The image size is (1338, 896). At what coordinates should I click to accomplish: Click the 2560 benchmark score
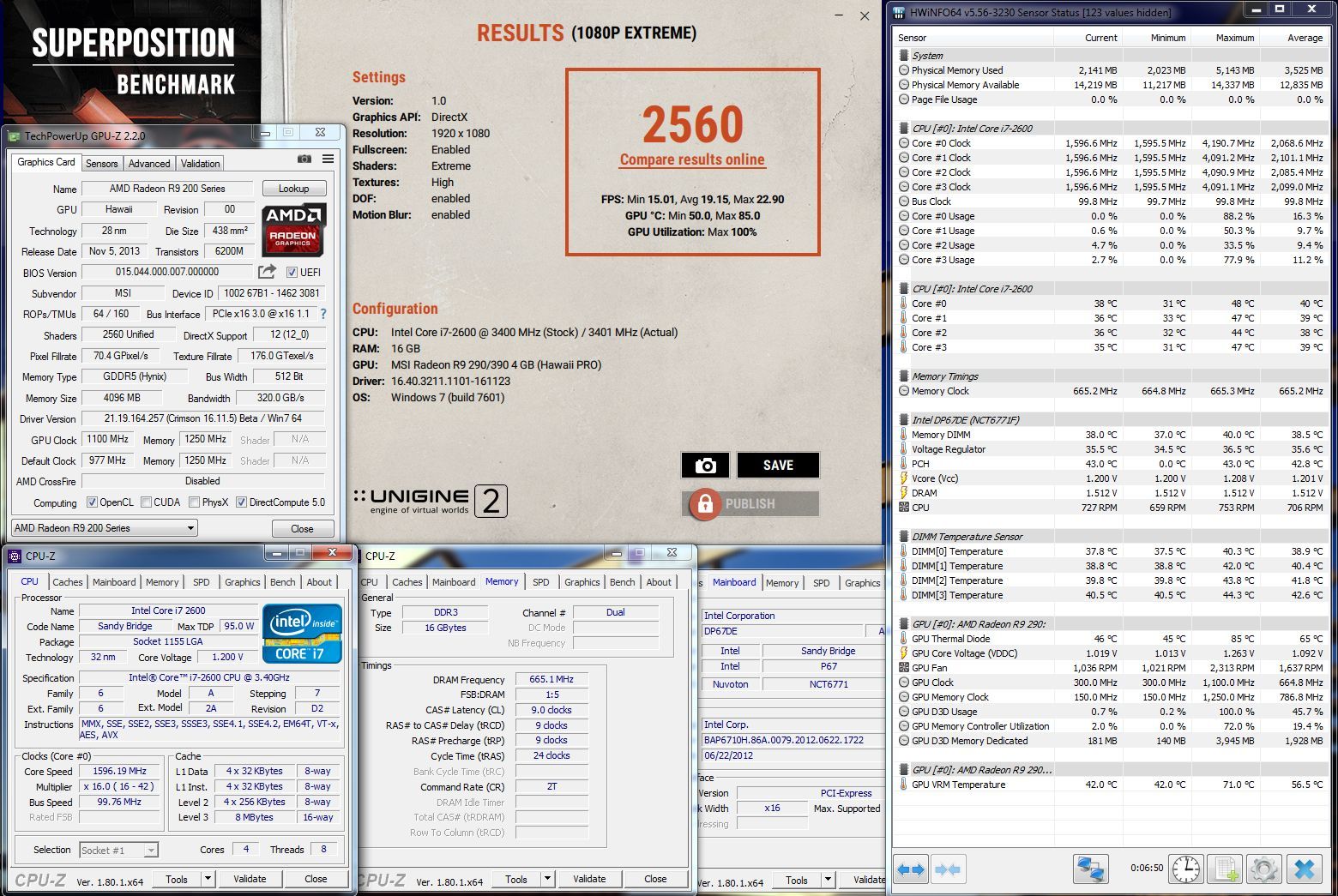point(692,125)
